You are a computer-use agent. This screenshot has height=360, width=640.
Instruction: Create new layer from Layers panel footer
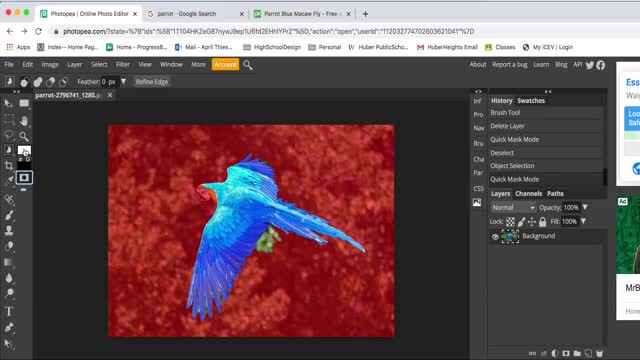(588, 353)
